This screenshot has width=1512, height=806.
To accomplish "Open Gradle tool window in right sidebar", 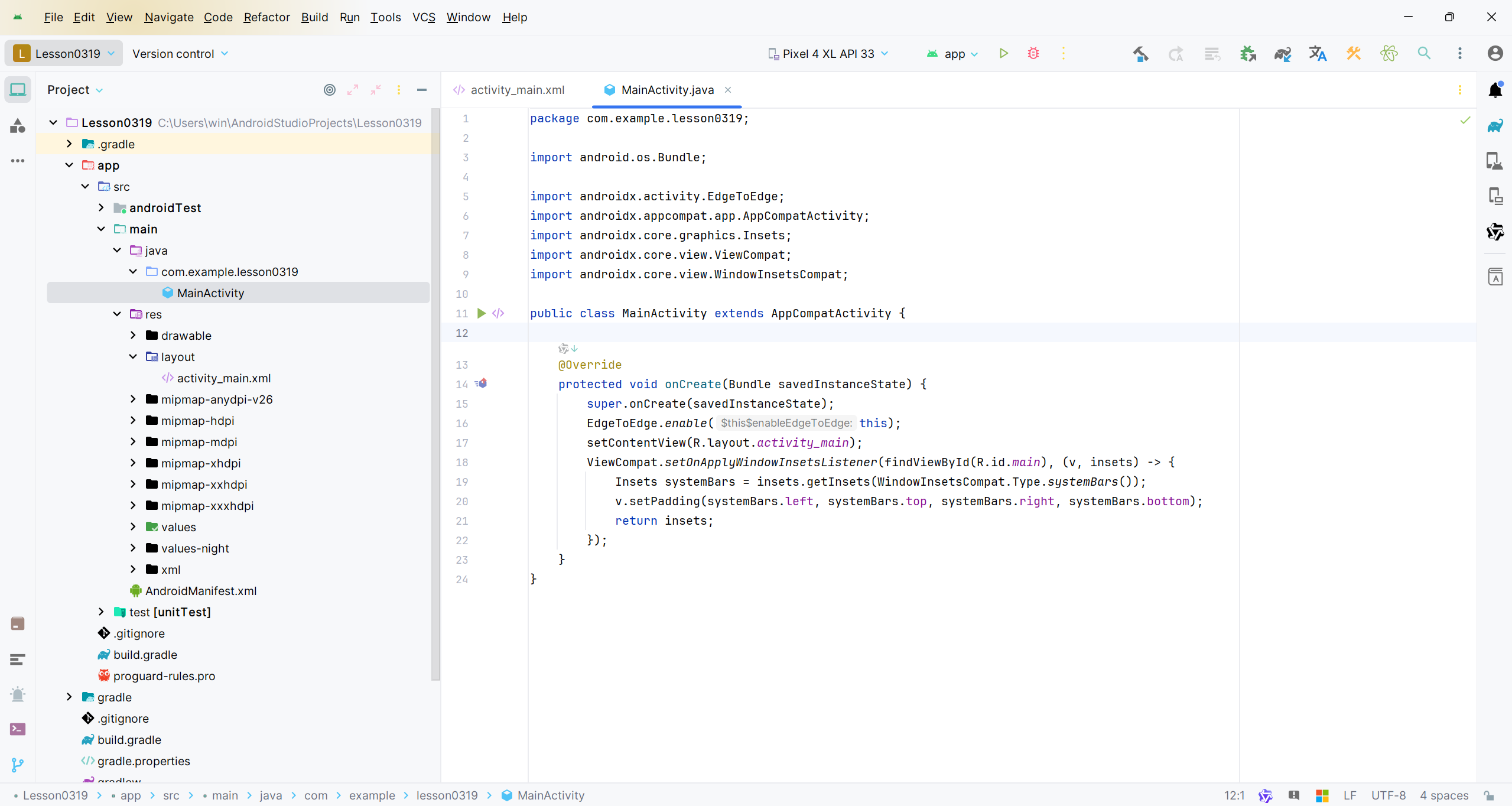I will [x=1495, y=125].
